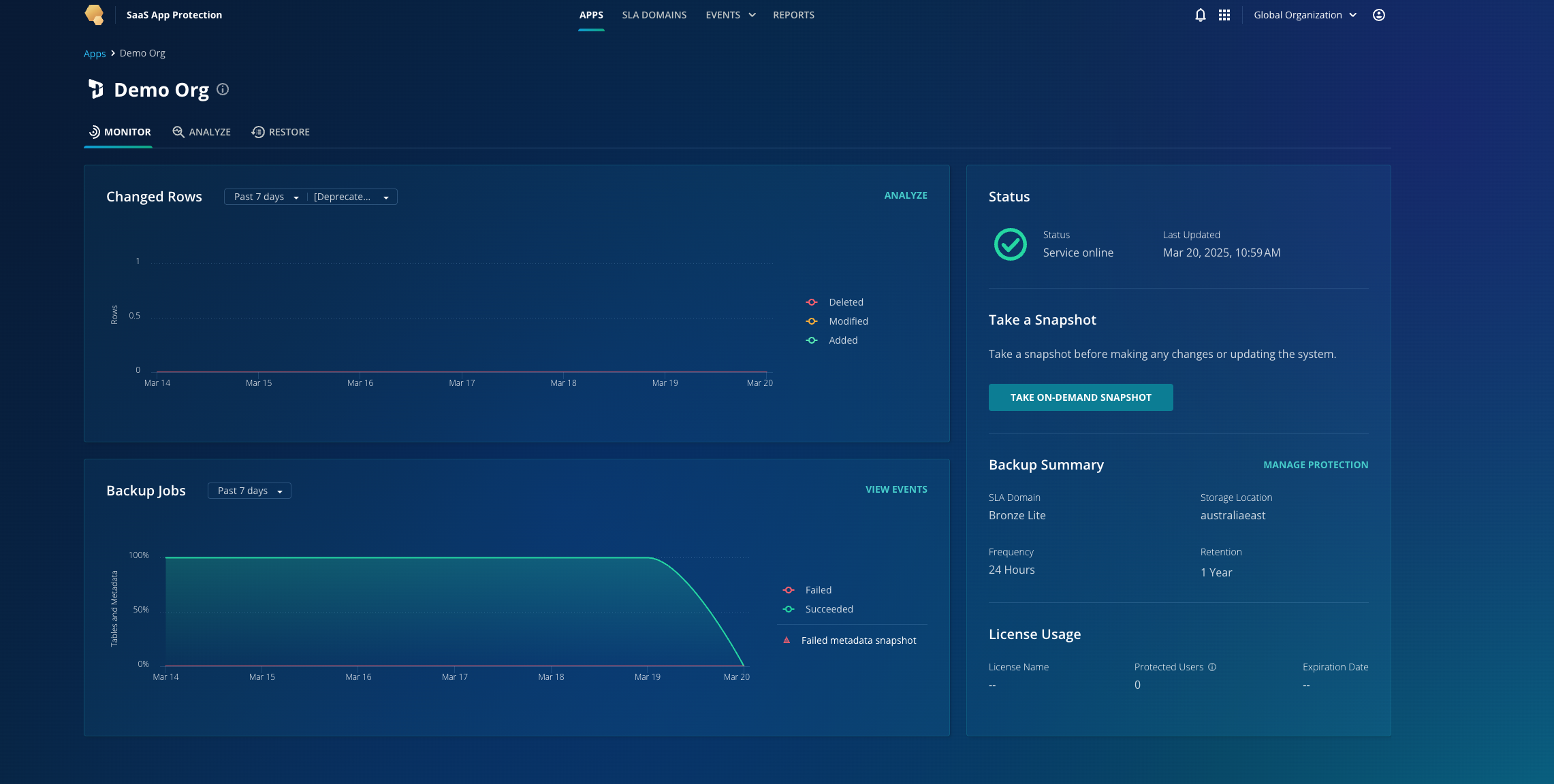Expand the Events menu chevron
Image resolution: width=1554 pixels, height=784 pixels.
[752, 15]
